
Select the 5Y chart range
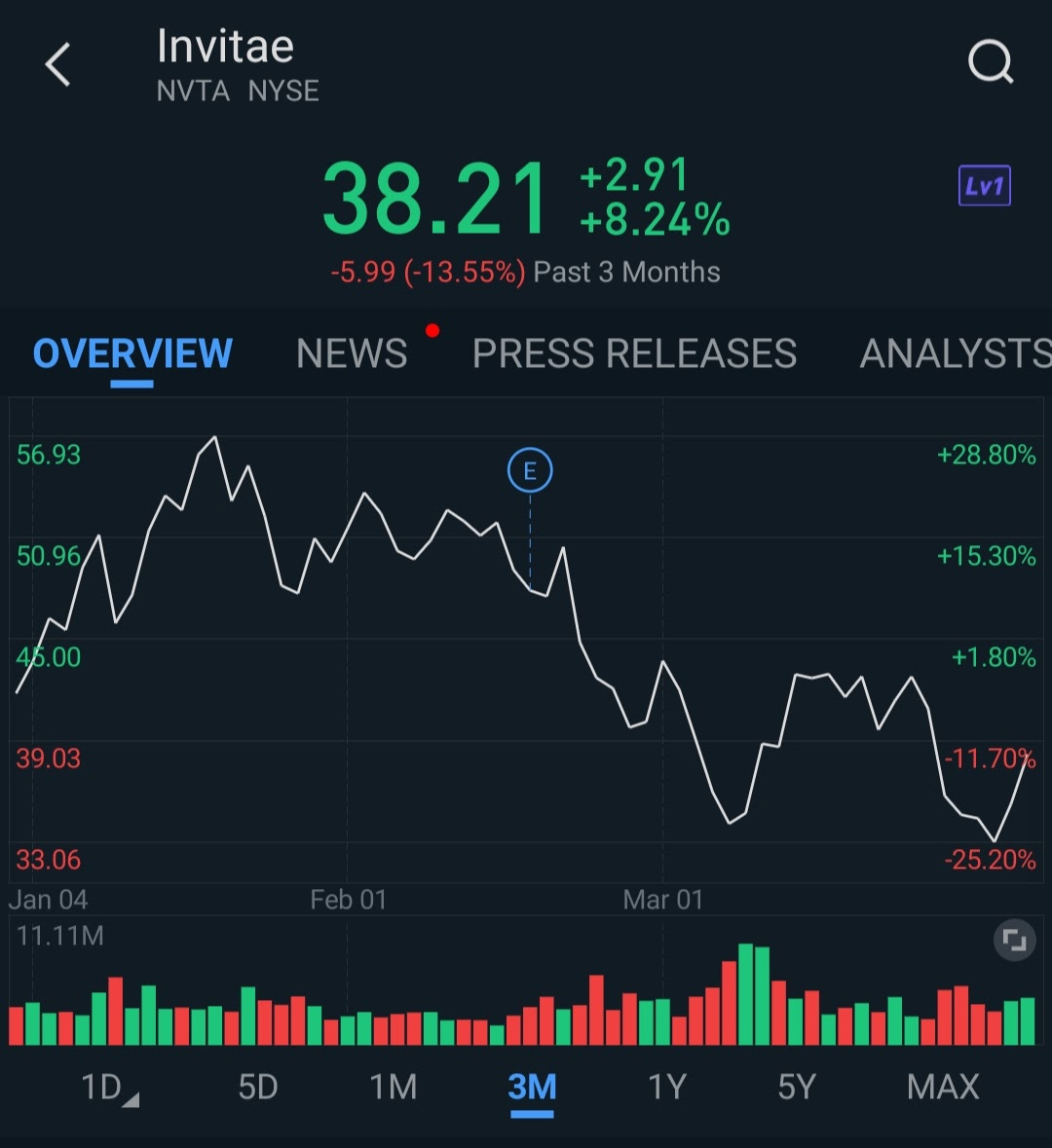(797, 1088)
